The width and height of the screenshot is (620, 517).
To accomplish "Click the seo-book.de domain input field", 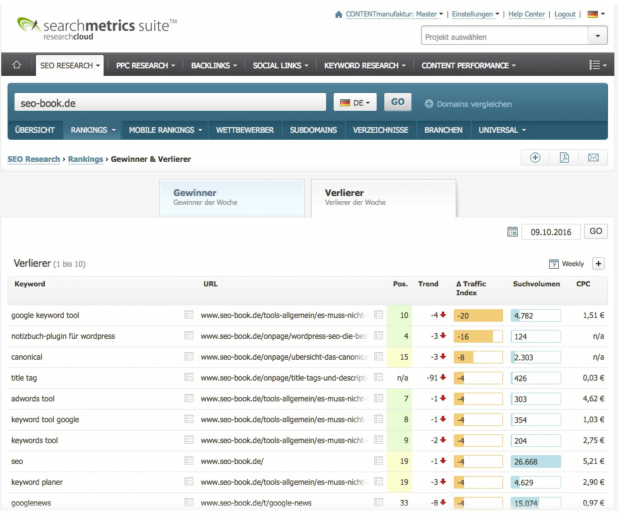I will coord(170,103).
